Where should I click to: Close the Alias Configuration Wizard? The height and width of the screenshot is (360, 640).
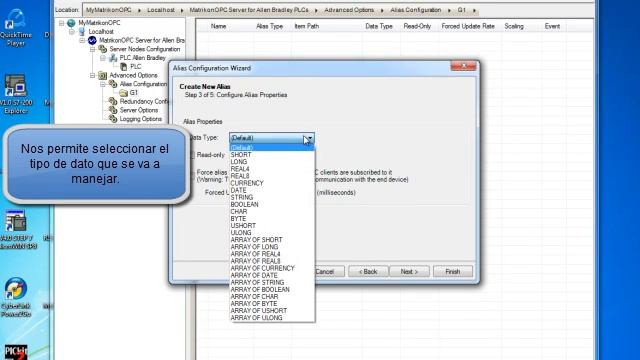[463, 66]
